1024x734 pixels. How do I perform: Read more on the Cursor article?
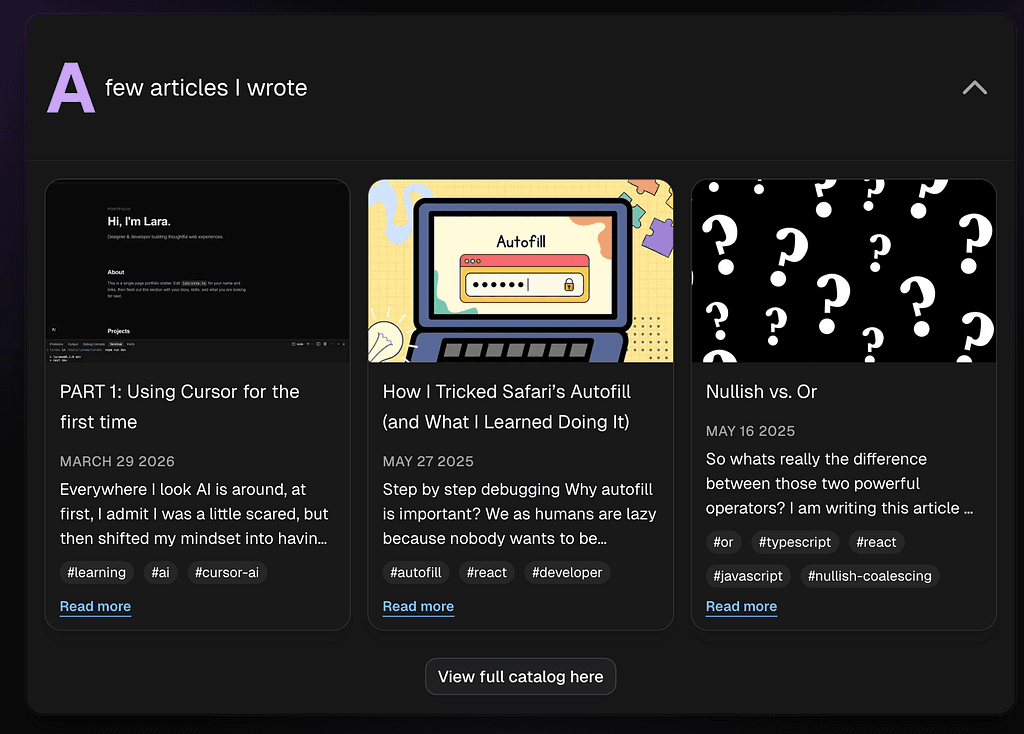pos(95,606)
